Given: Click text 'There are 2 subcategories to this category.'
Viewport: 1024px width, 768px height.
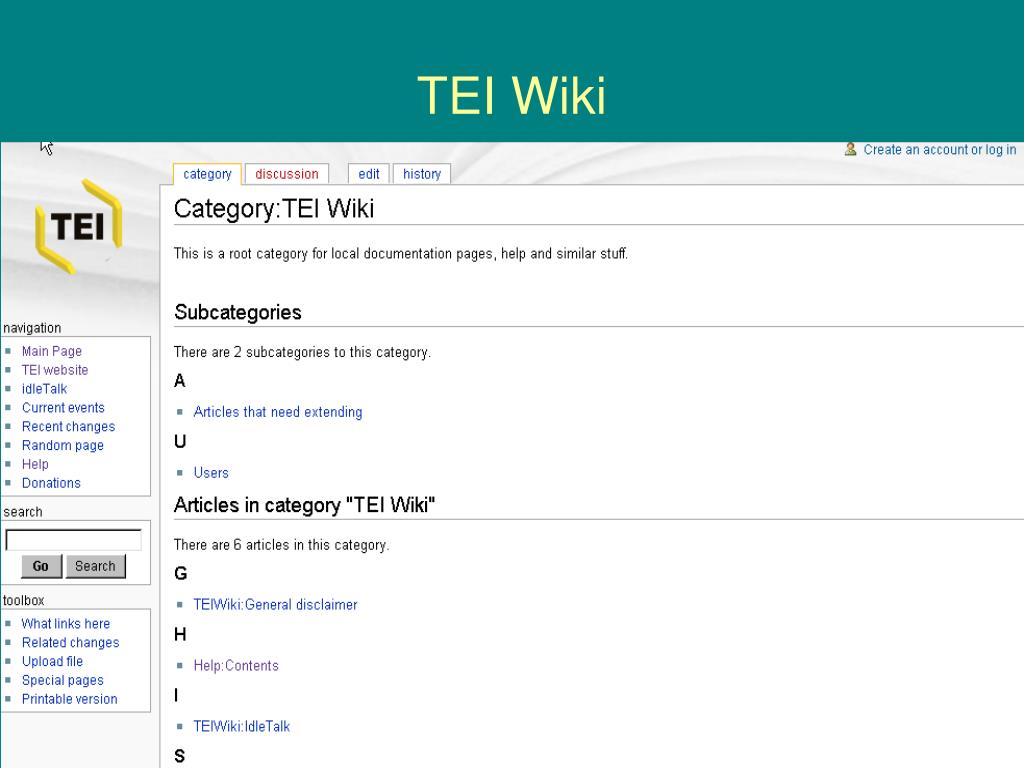Looking at the screenshot, I should [x=302, y=353].
